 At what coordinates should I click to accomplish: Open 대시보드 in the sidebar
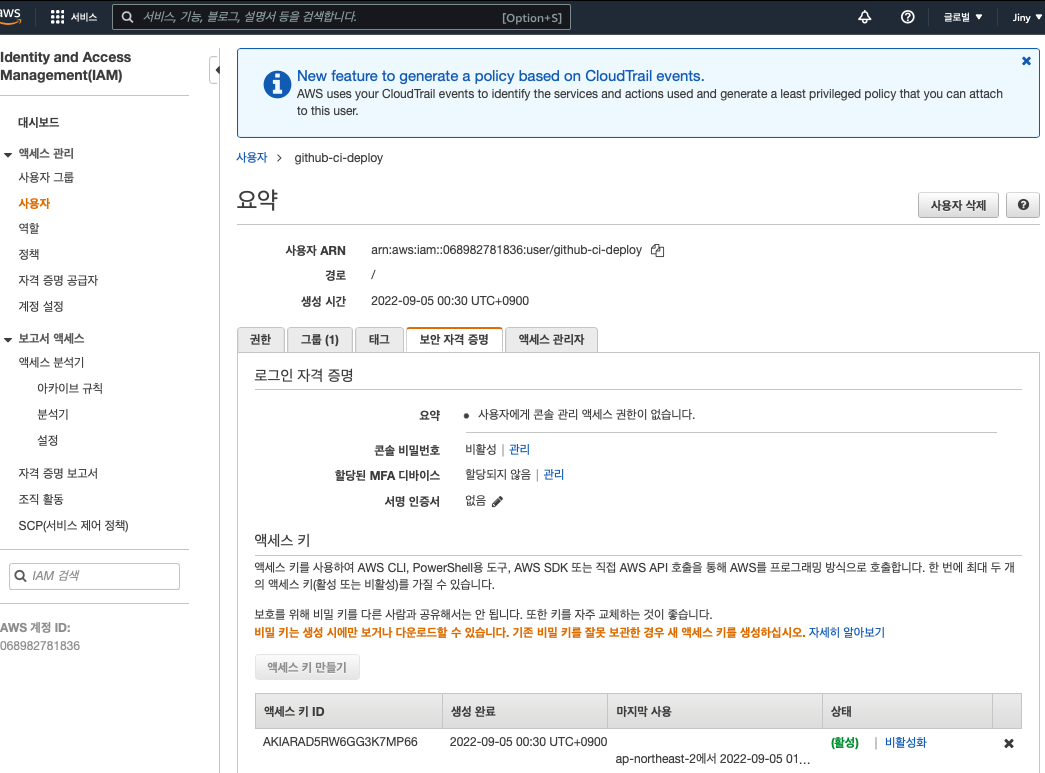[x=39, y=122]
